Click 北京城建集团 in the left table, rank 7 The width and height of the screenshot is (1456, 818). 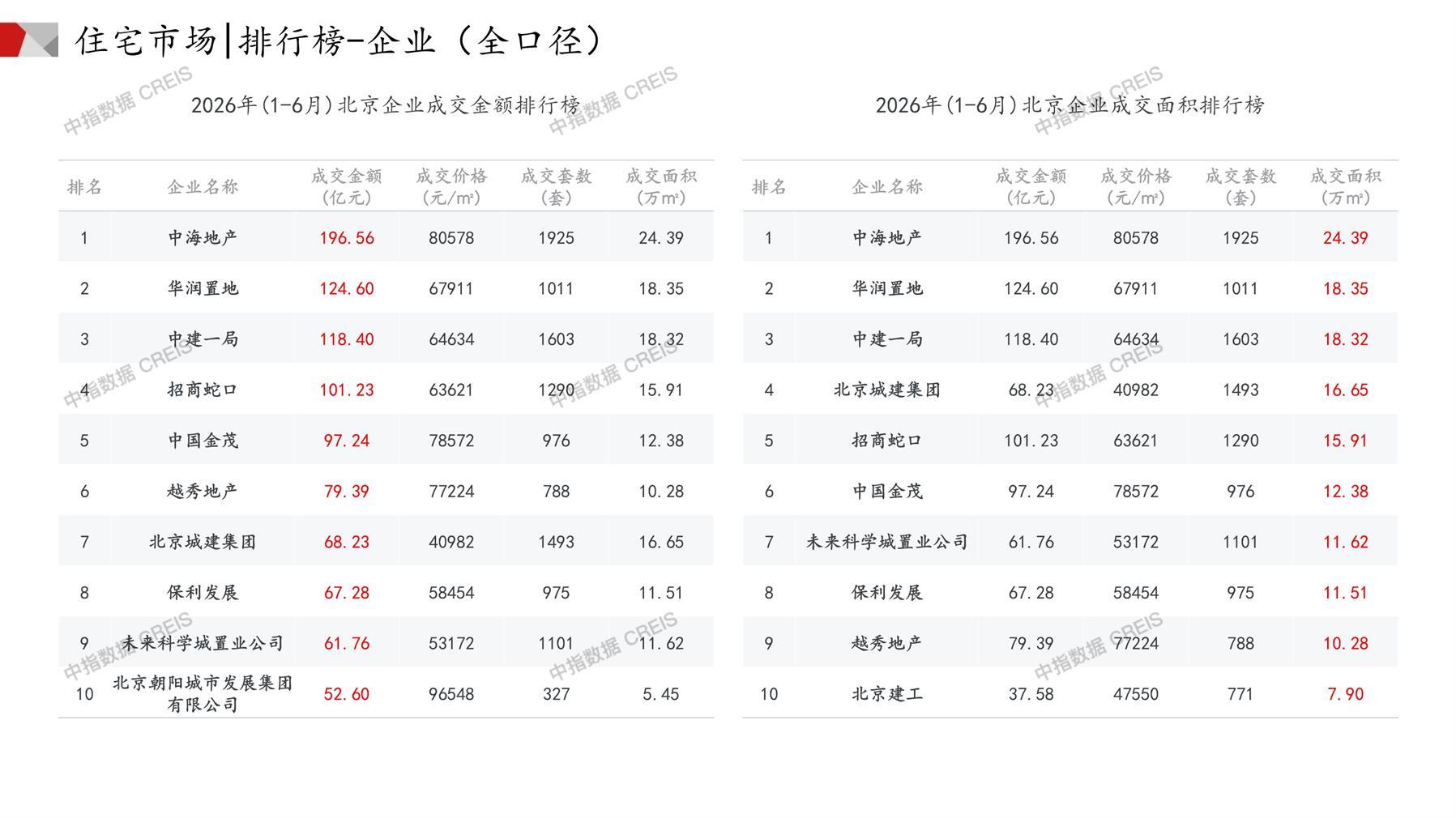pyautogui.click(x=203, y=542)
